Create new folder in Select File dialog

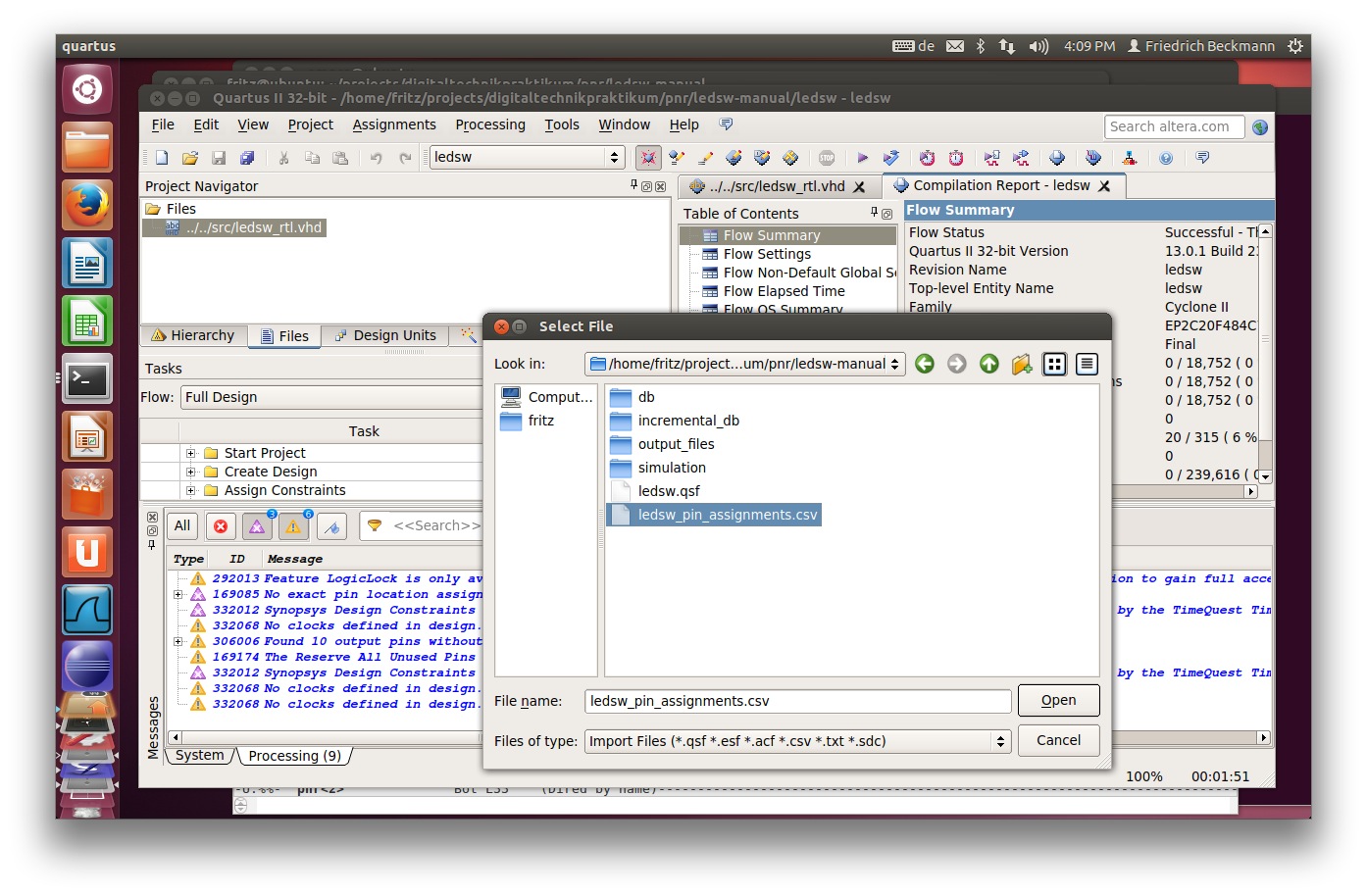(1021, 365)
